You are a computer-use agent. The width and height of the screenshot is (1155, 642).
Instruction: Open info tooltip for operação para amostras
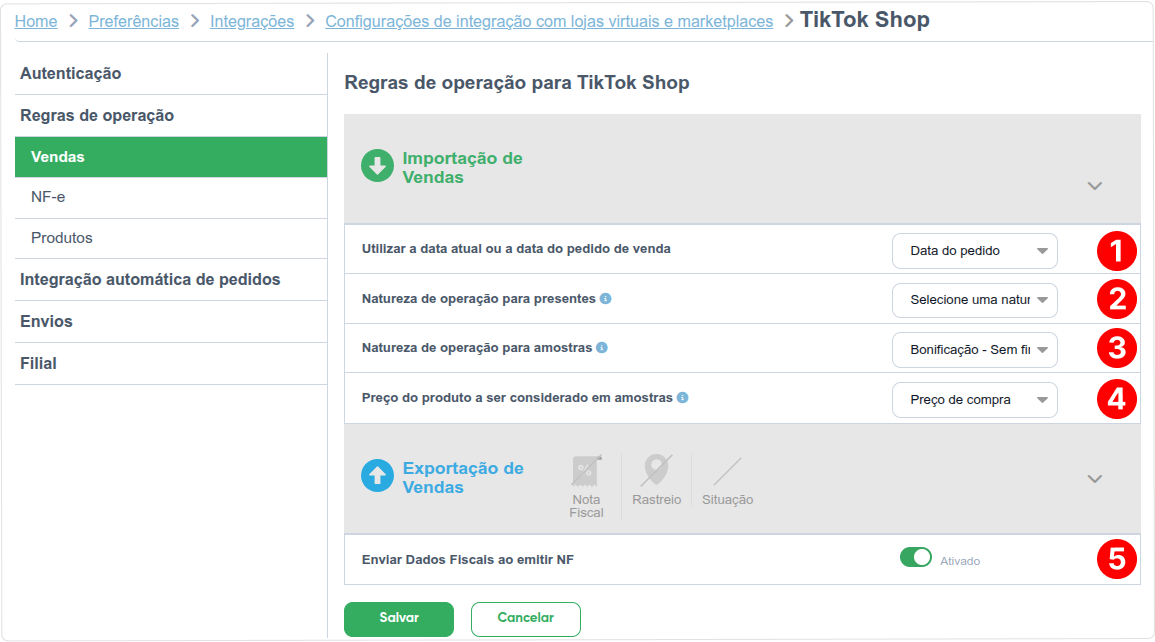coord(602,348)
